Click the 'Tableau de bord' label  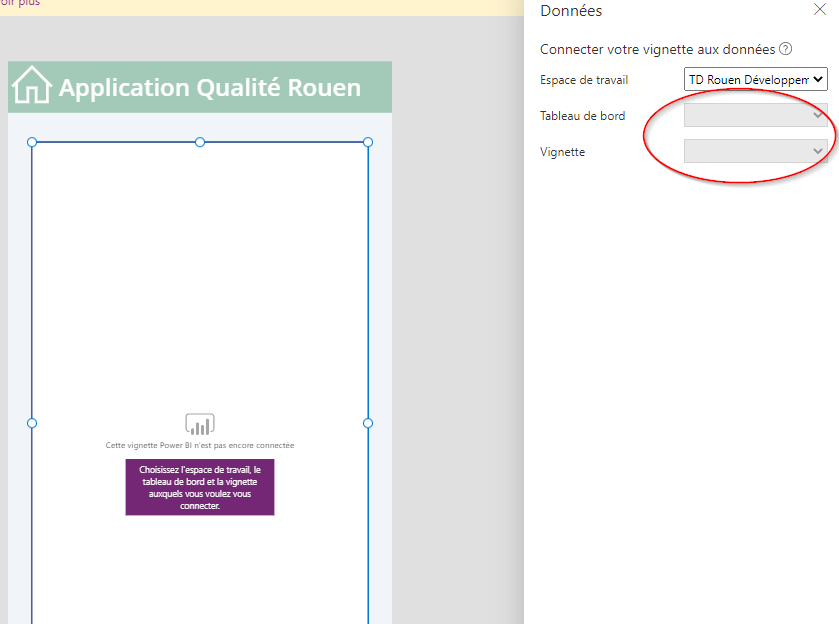click(582, 116)
